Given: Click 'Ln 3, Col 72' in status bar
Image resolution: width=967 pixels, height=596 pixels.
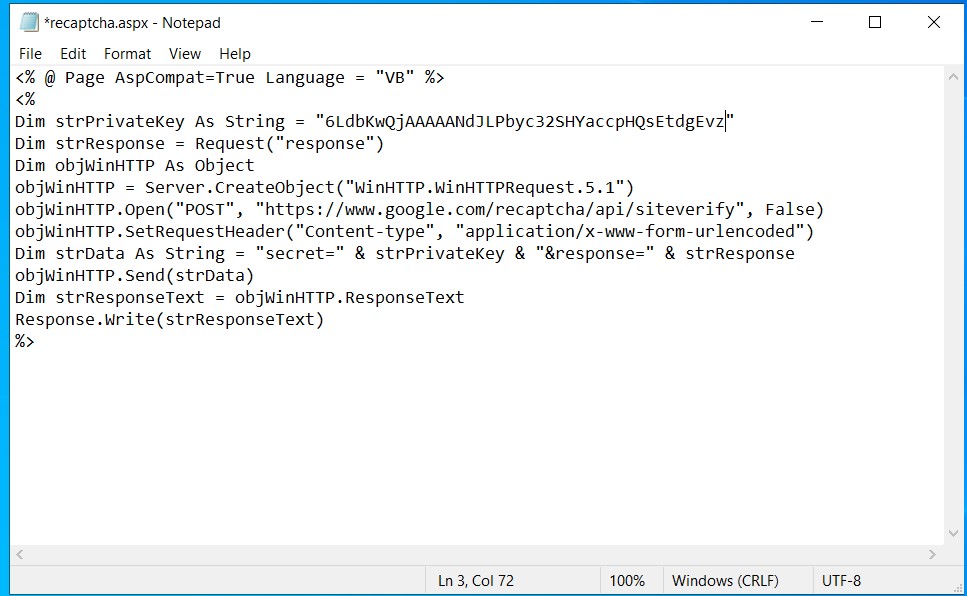Looking at the screenshot, I should [x=475, y=581].
